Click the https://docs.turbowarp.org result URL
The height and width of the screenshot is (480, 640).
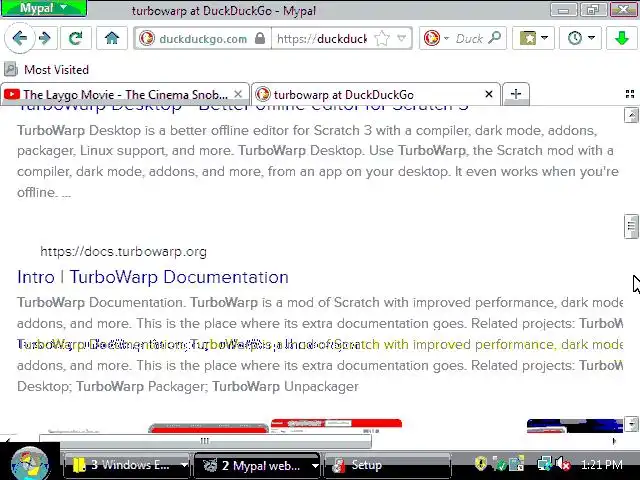point(123,251)
